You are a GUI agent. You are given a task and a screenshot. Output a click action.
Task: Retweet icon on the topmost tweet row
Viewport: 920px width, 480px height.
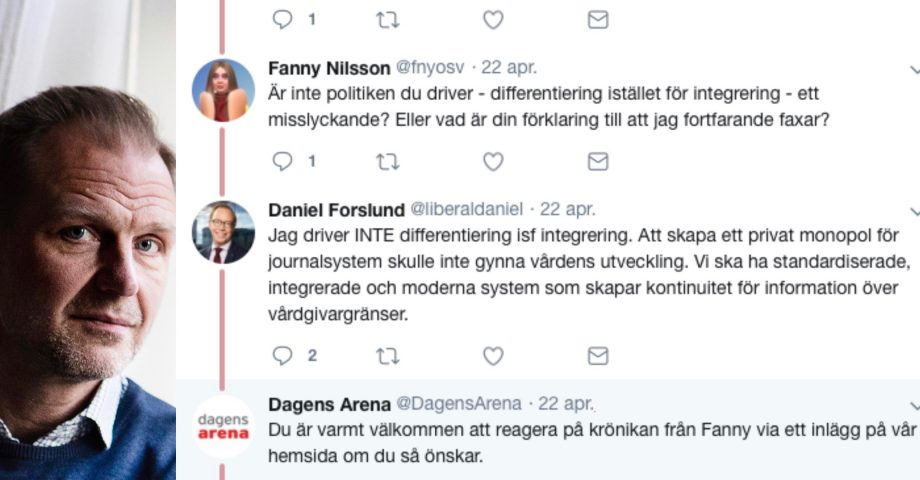pyautogui.click(x=386, y=19)
